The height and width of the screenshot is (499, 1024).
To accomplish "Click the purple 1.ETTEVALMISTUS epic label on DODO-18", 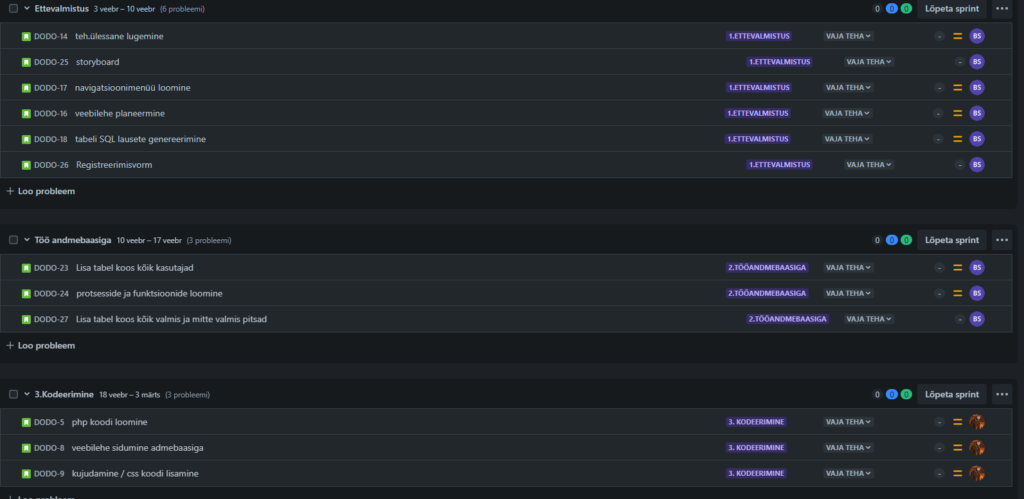I will pyautogui.click(x=759, y=139).
